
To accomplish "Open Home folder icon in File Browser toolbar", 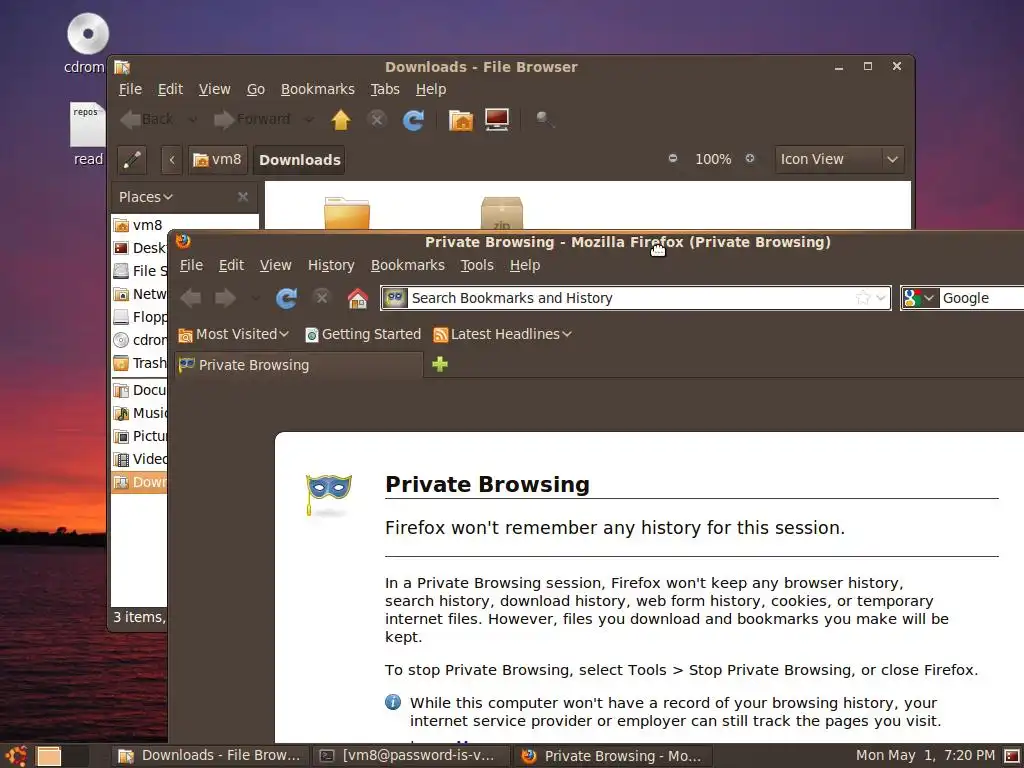I will click(460, 120).
